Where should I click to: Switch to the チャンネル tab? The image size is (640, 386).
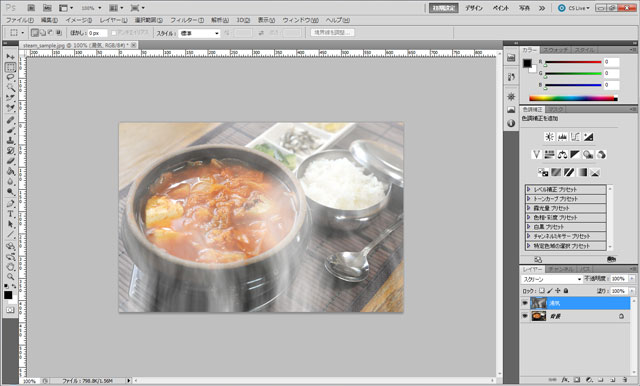(x=561, y=269)
